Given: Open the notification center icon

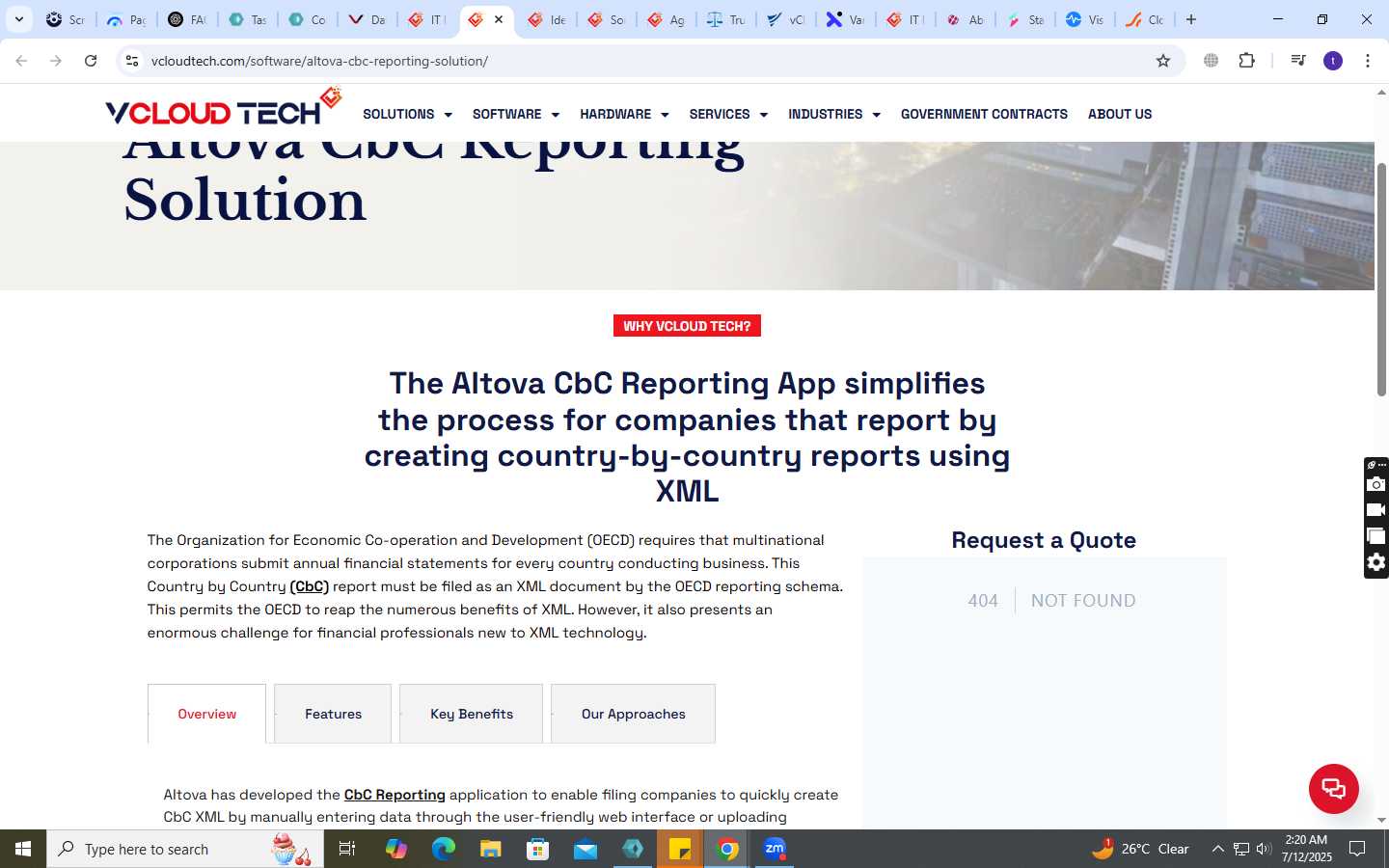Looking at the screenshot, I should (x=1357, y=849).
